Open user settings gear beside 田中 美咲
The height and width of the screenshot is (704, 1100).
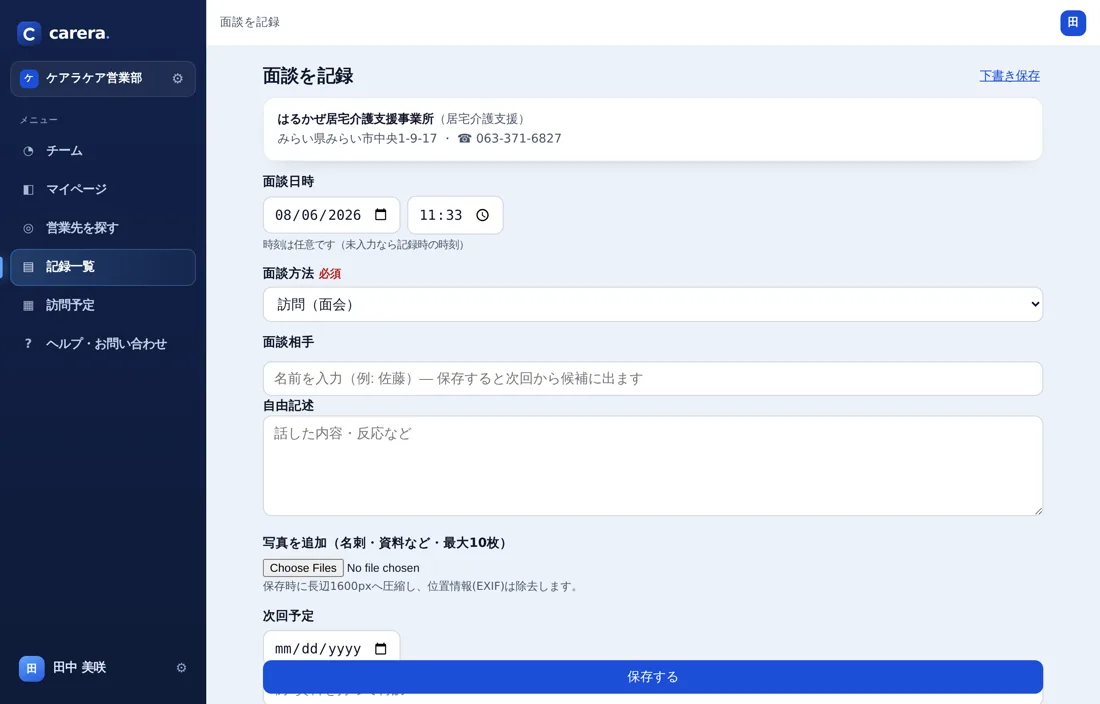coord(181,668)
